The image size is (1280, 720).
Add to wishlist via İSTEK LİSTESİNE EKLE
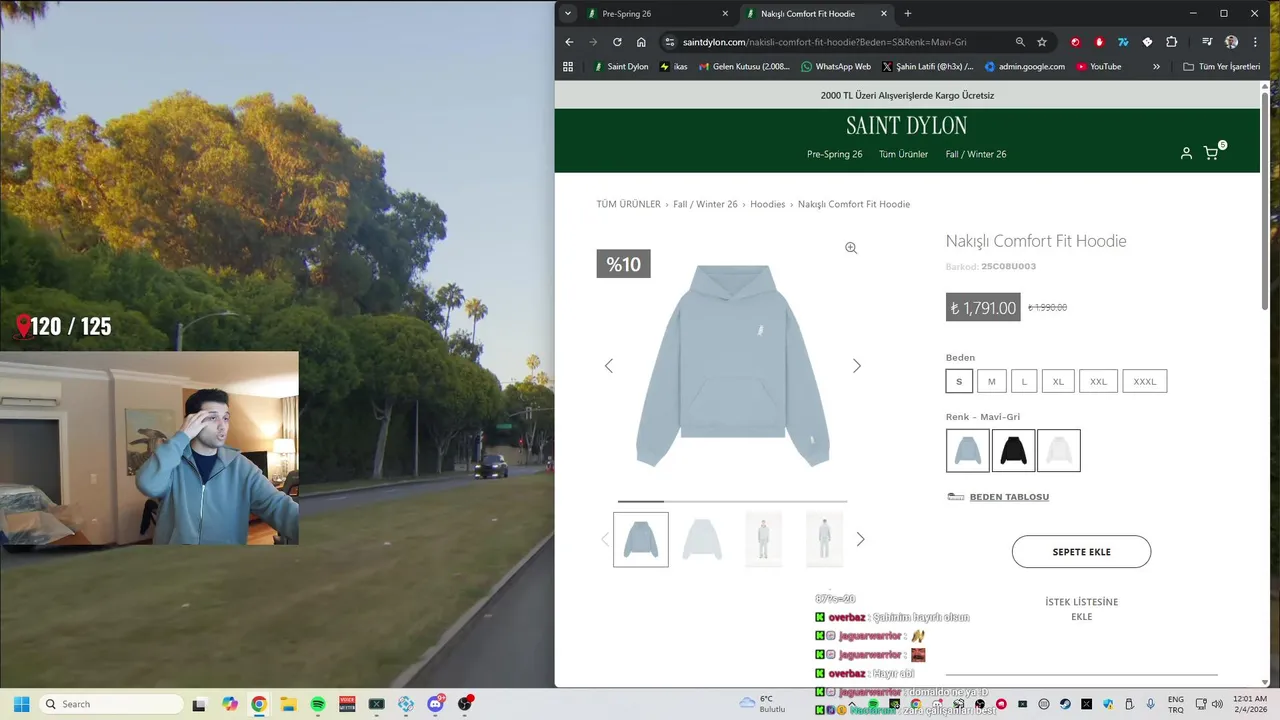coord(1081,609)
